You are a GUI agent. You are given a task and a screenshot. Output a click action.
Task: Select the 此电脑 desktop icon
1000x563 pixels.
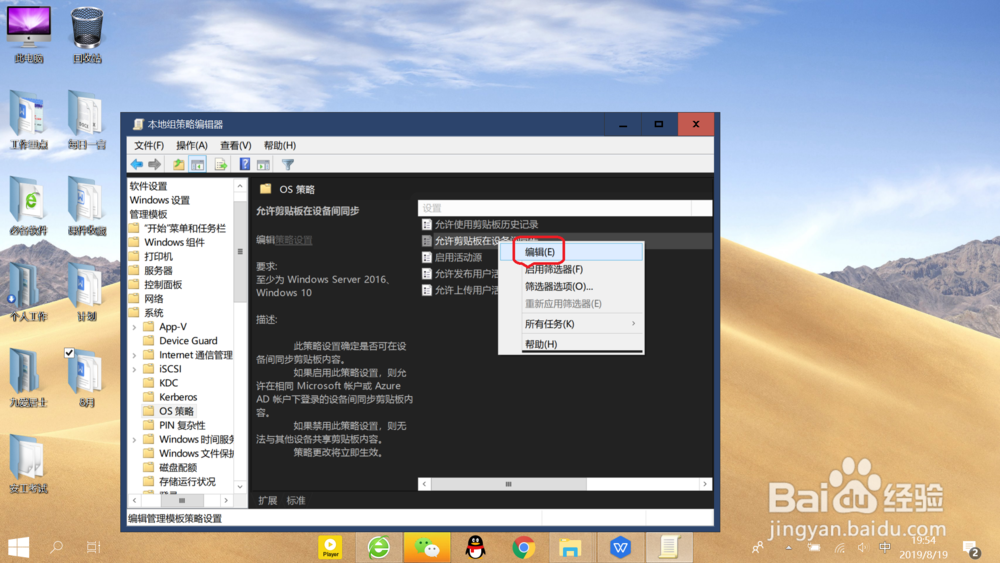29,35
